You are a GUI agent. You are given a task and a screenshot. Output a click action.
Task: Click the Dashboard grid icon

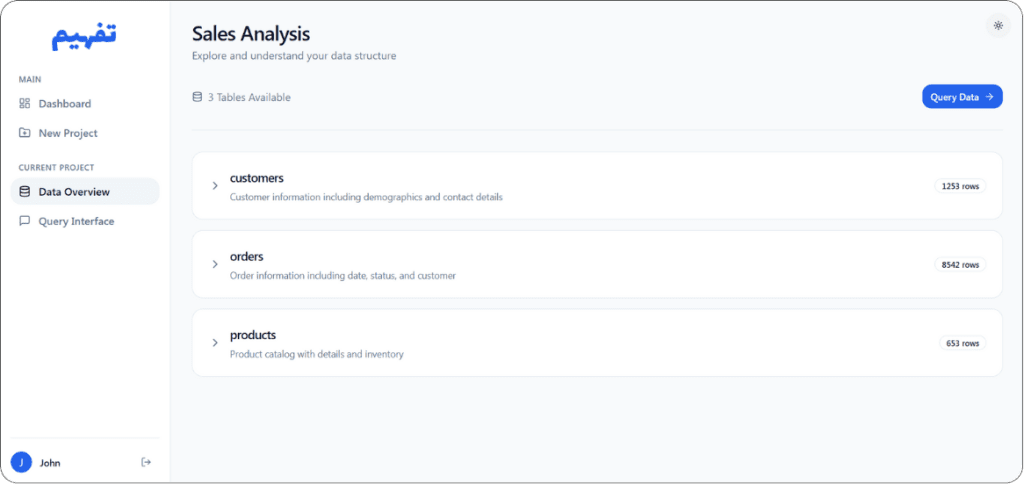(25, 103)
